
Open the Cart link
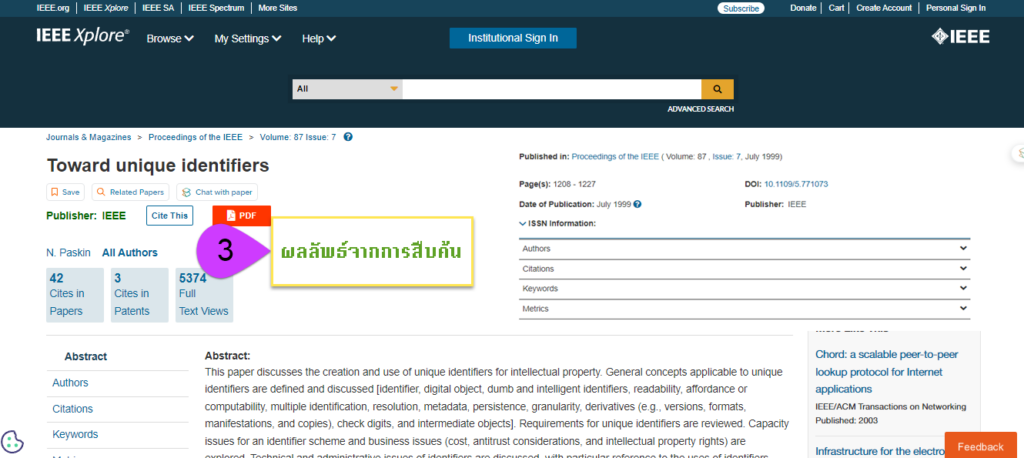pos(837,8)
